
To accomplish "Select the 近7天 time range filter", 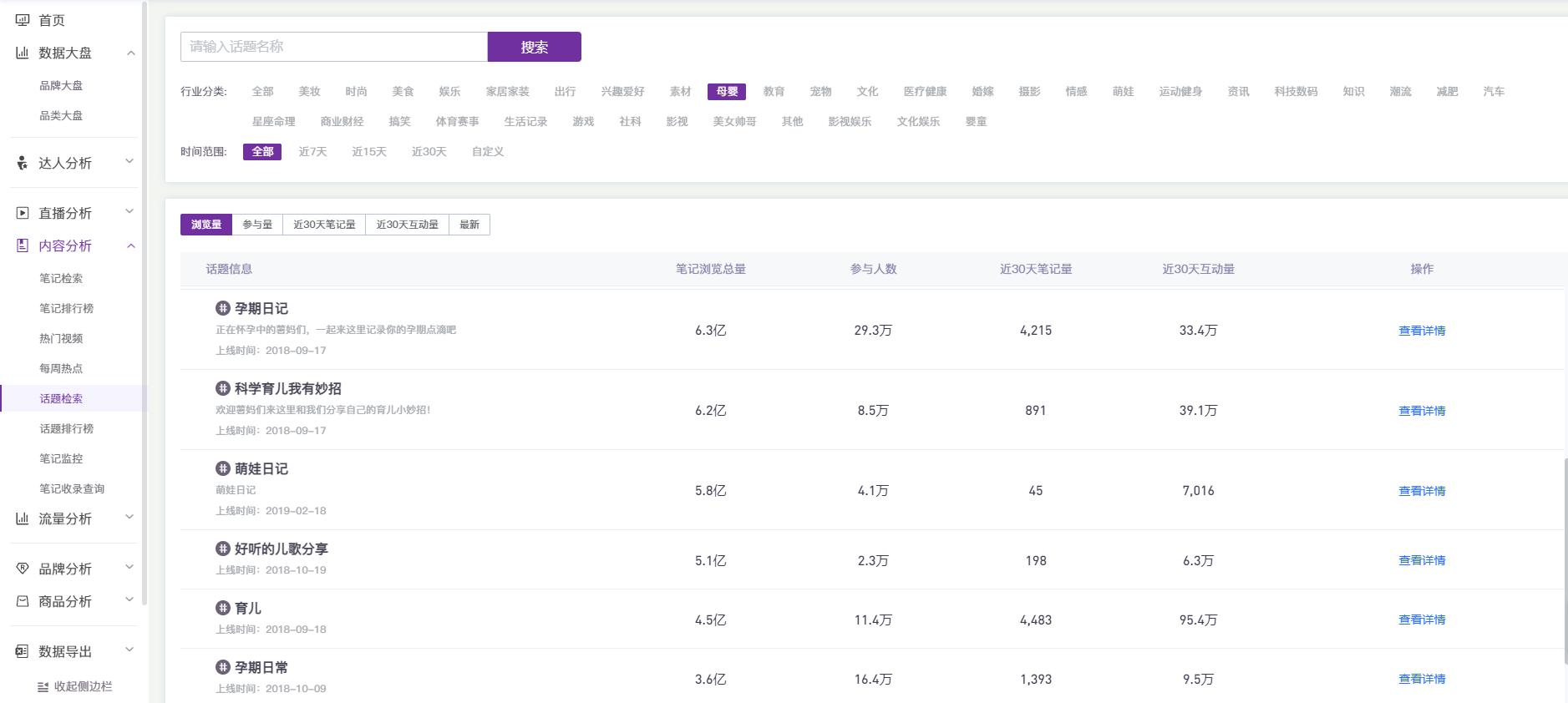I will click(312, 151).
